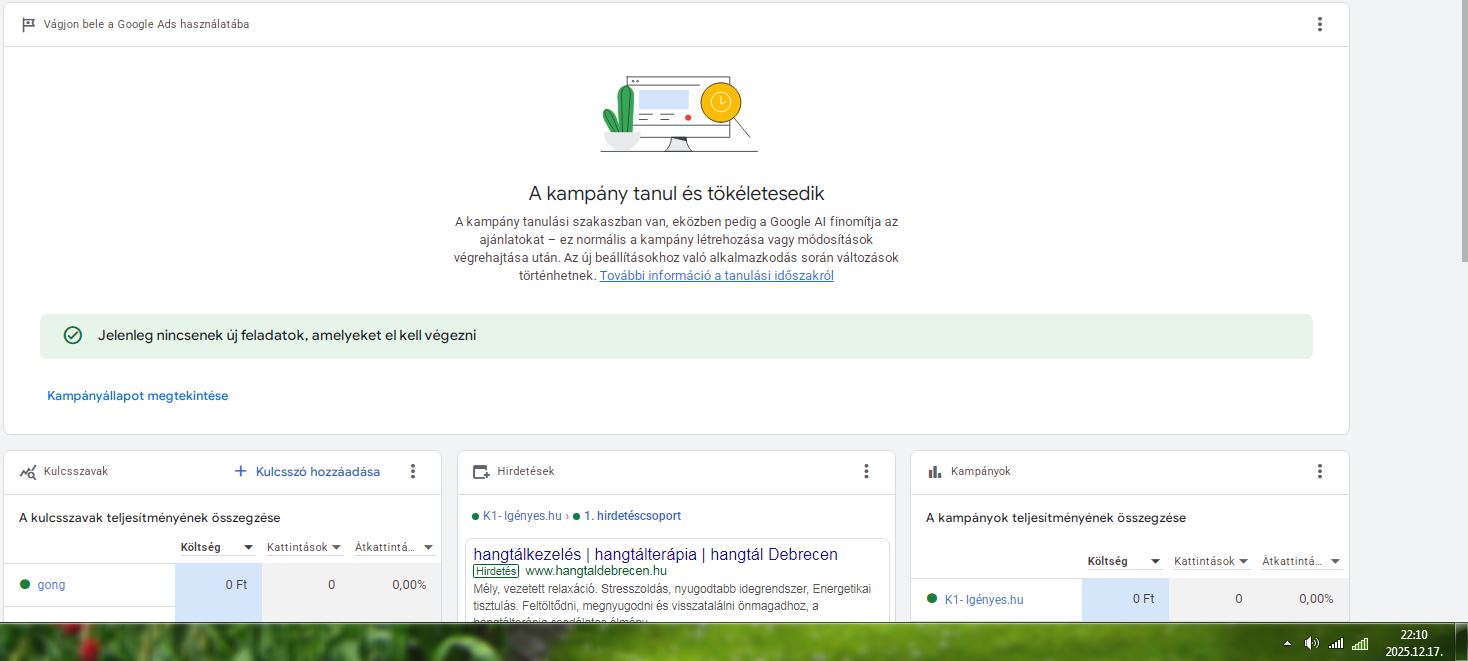Click the Hirdetések card header icon
Viewport: 1468px width, 661px height.
[x=481, y=471]
